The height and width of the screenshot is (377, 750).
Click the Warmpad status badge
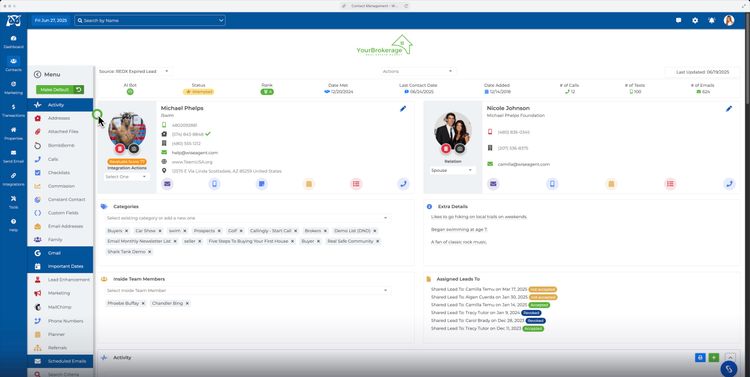tap(199, 92)
